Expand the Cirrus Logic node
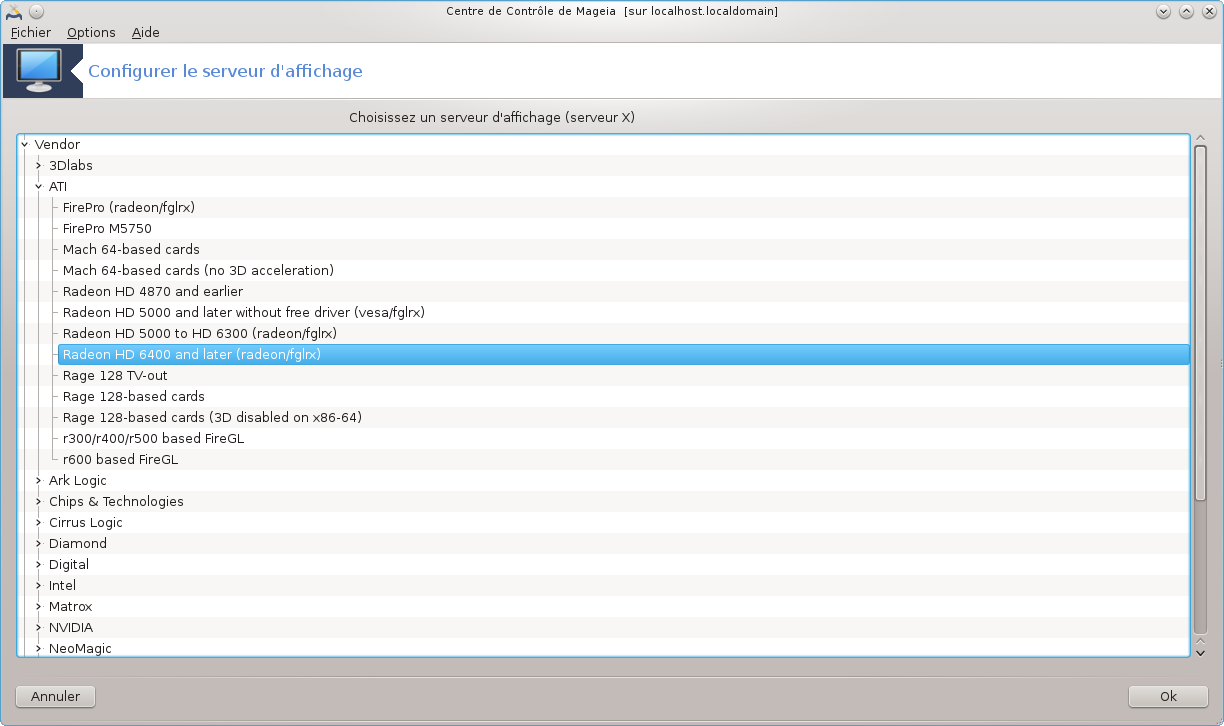Viewport: 1224px width, 726px height. (x=38, y=523)
